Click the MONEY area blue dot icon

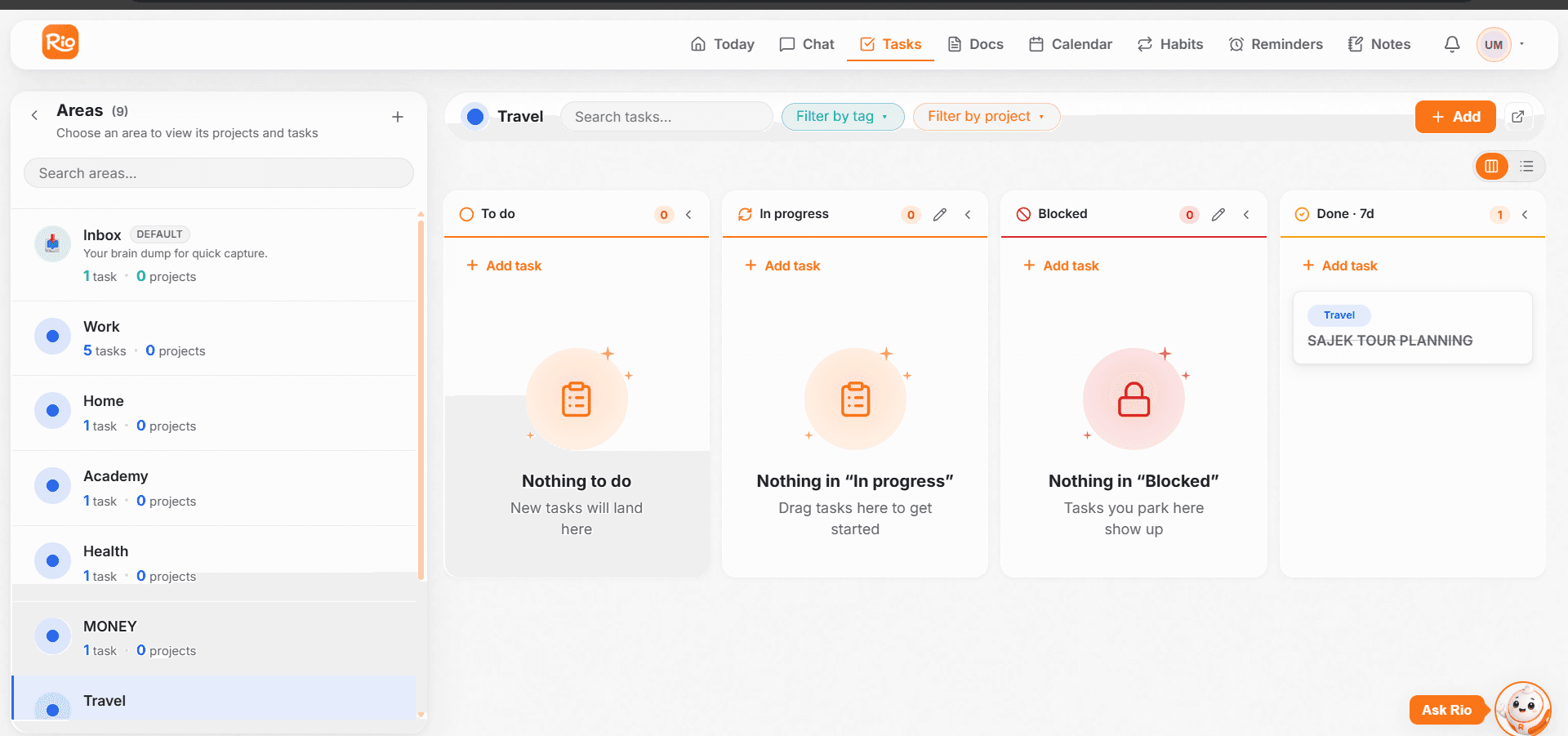52,636
